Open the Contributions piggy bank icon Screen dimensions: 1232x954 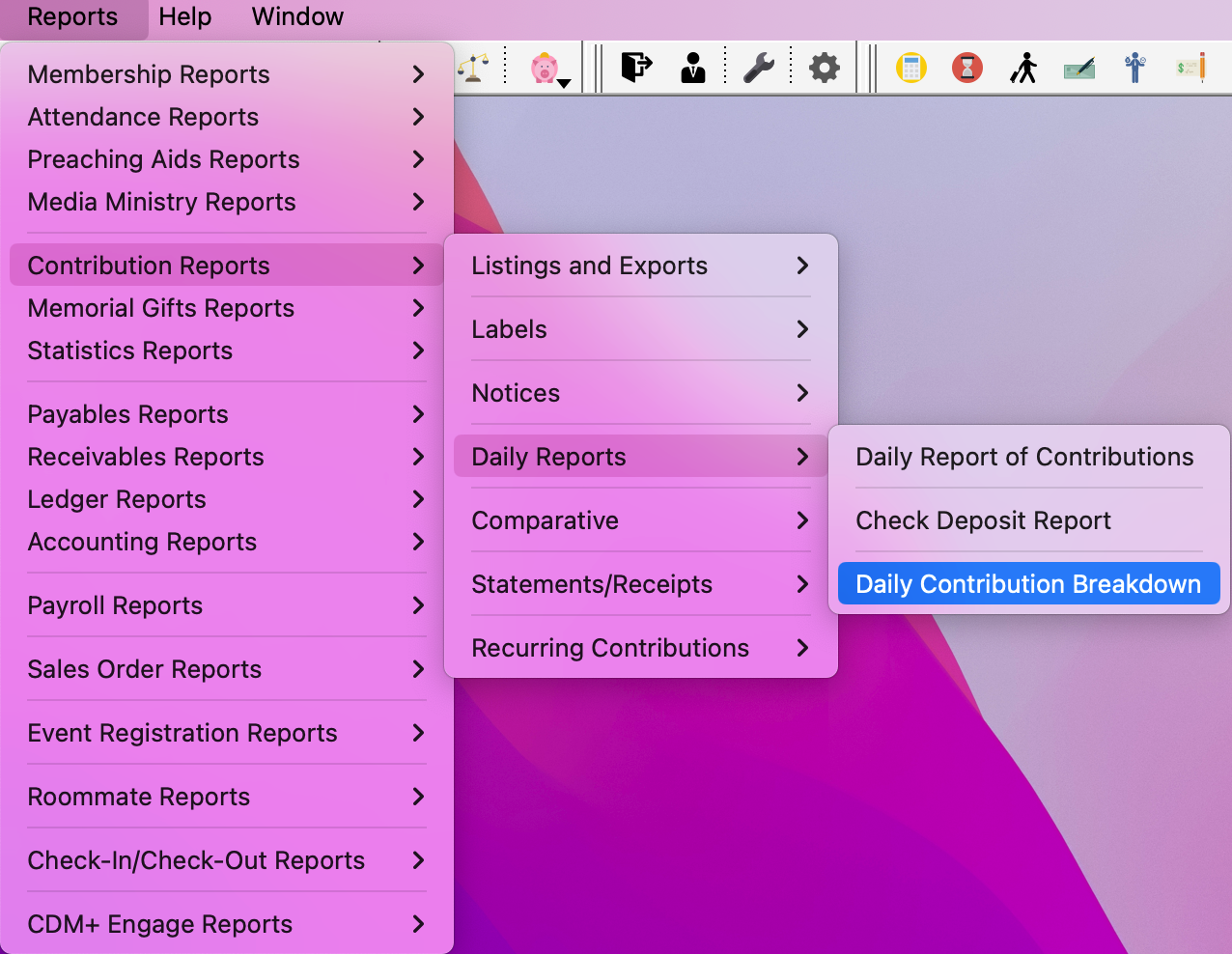tap(546, 68)
